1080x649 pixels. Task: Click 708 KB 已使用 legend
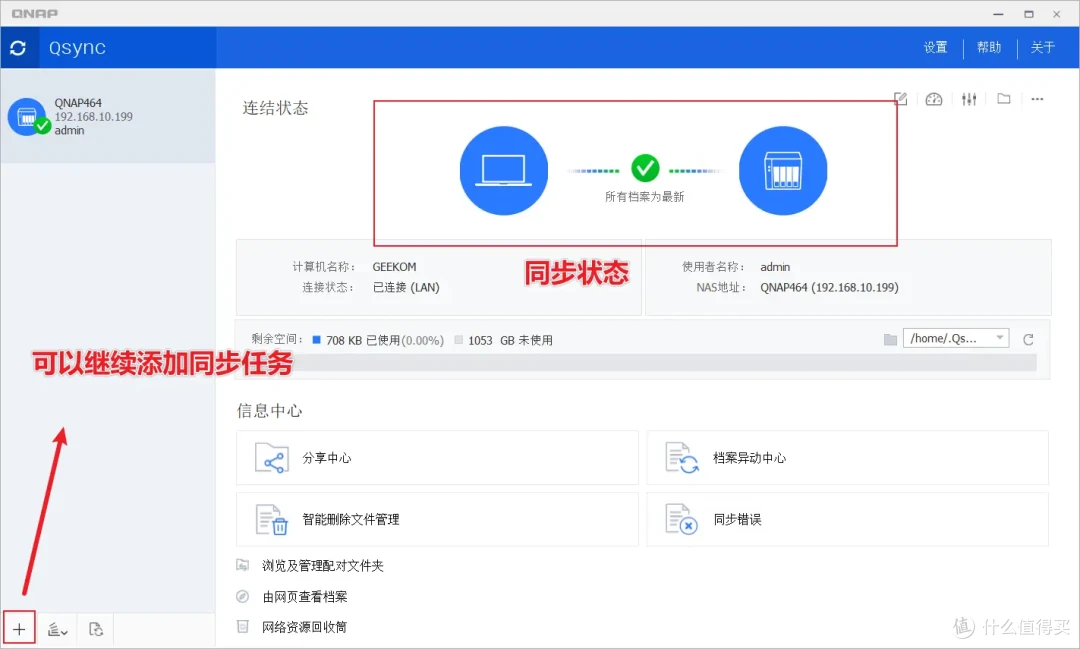[x=378, y=340]
